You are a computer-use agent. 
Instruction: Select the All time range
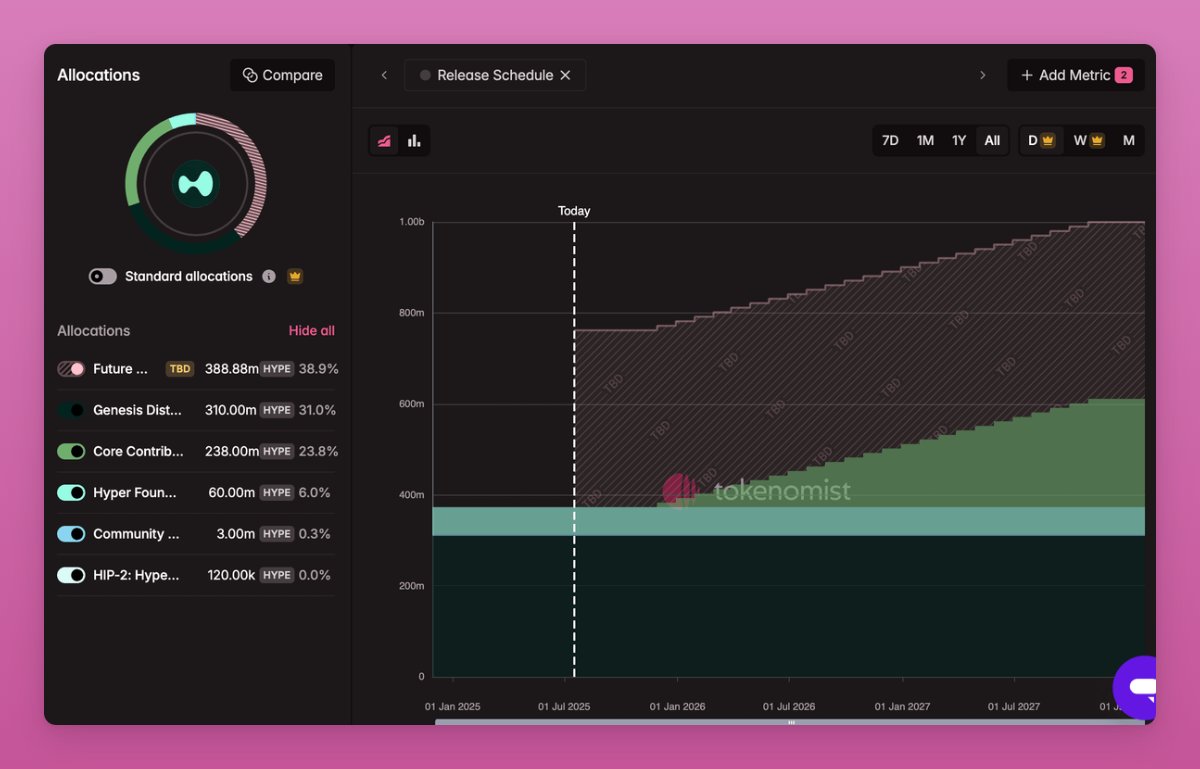[x=992, y=141]
